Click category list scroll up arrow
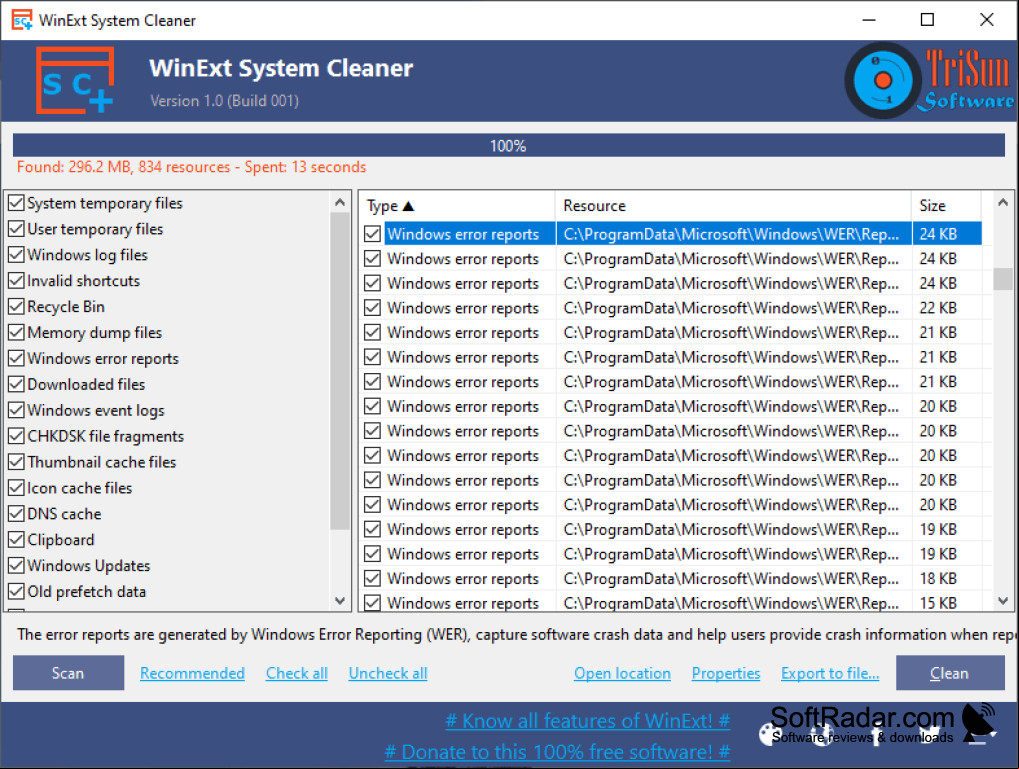The width and height of the screenshot is (1019, 769). pos(340,202)
